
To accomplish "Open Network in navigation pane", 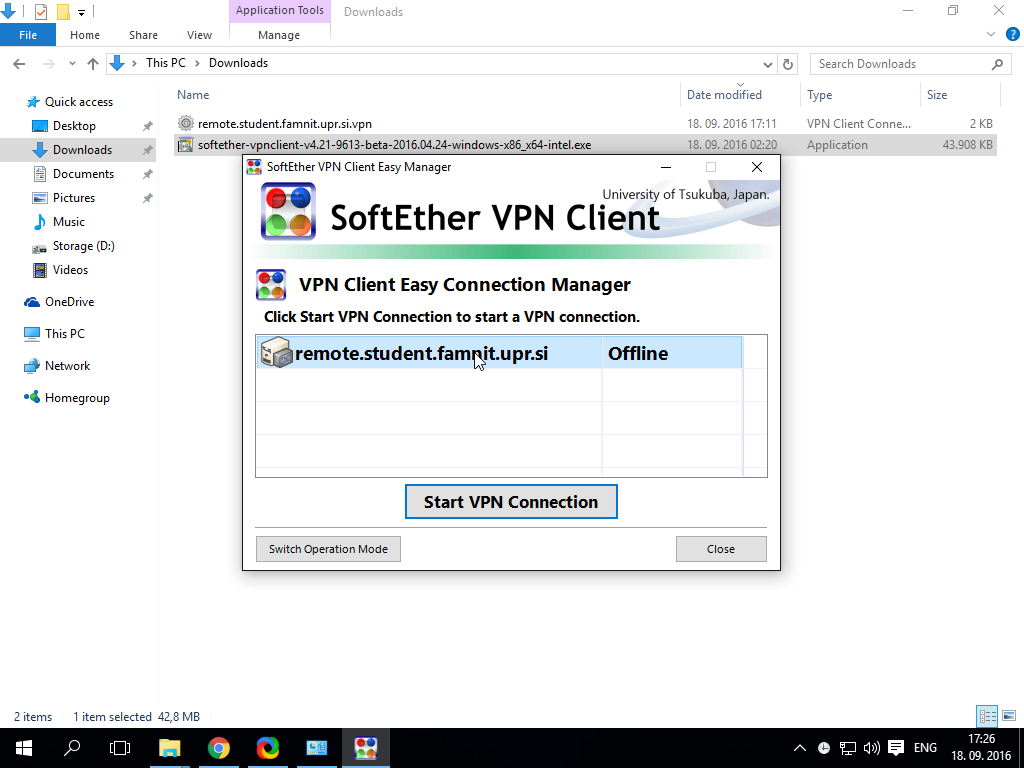I will point(67,366).
